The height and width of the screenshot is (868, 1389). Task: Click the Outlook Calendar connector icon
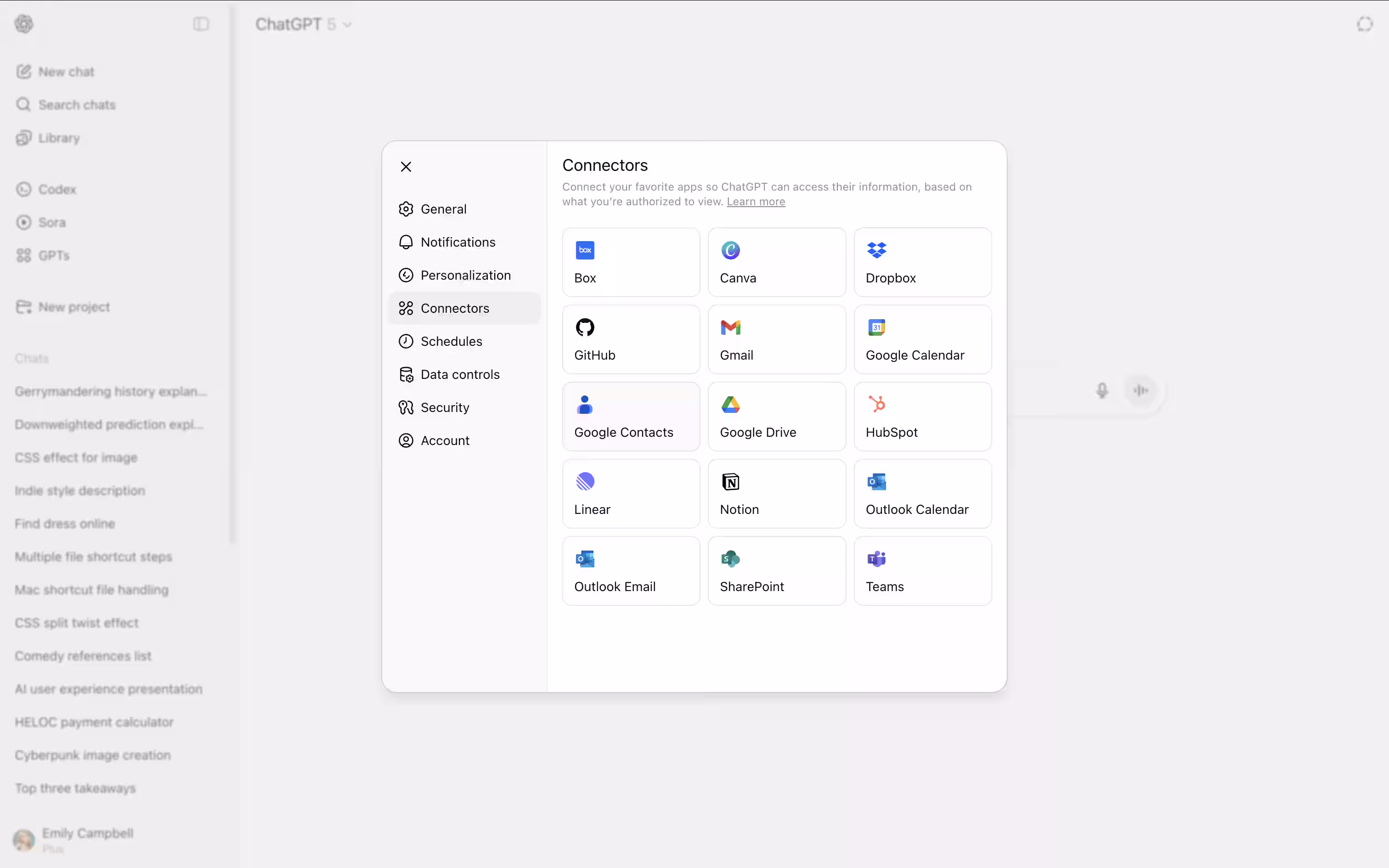point(876,482)
